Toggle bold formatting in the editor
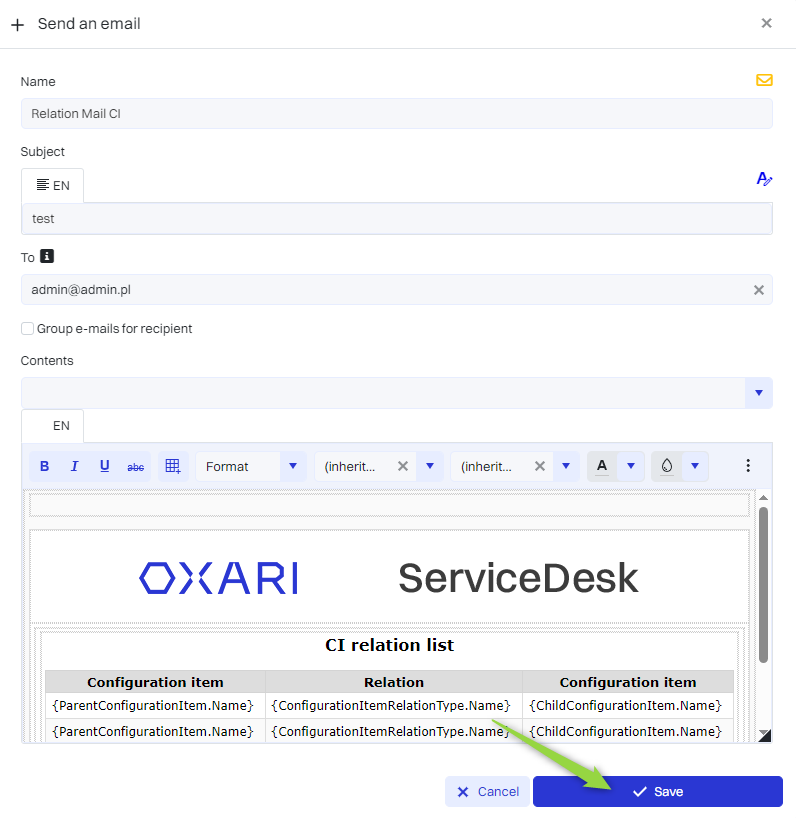This screenshot has height=818, width=796. pos(45,466)
